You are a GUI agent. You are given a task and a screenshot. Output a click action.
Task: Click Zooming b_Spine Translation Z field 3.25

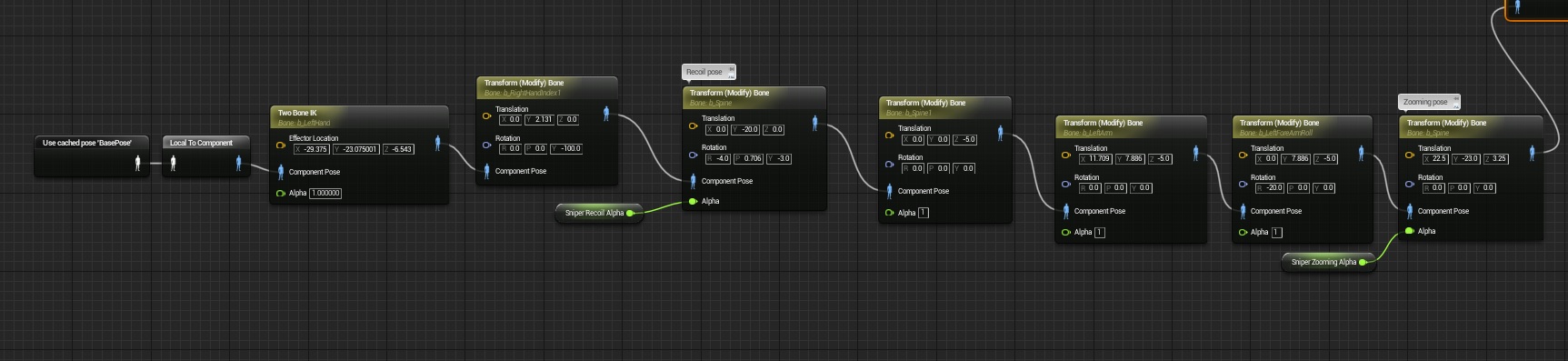coord(1496,158)
